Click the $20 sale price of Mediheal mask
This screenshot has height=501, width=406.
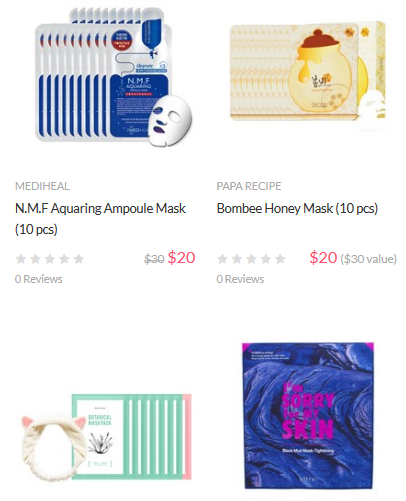pos(181,258)
